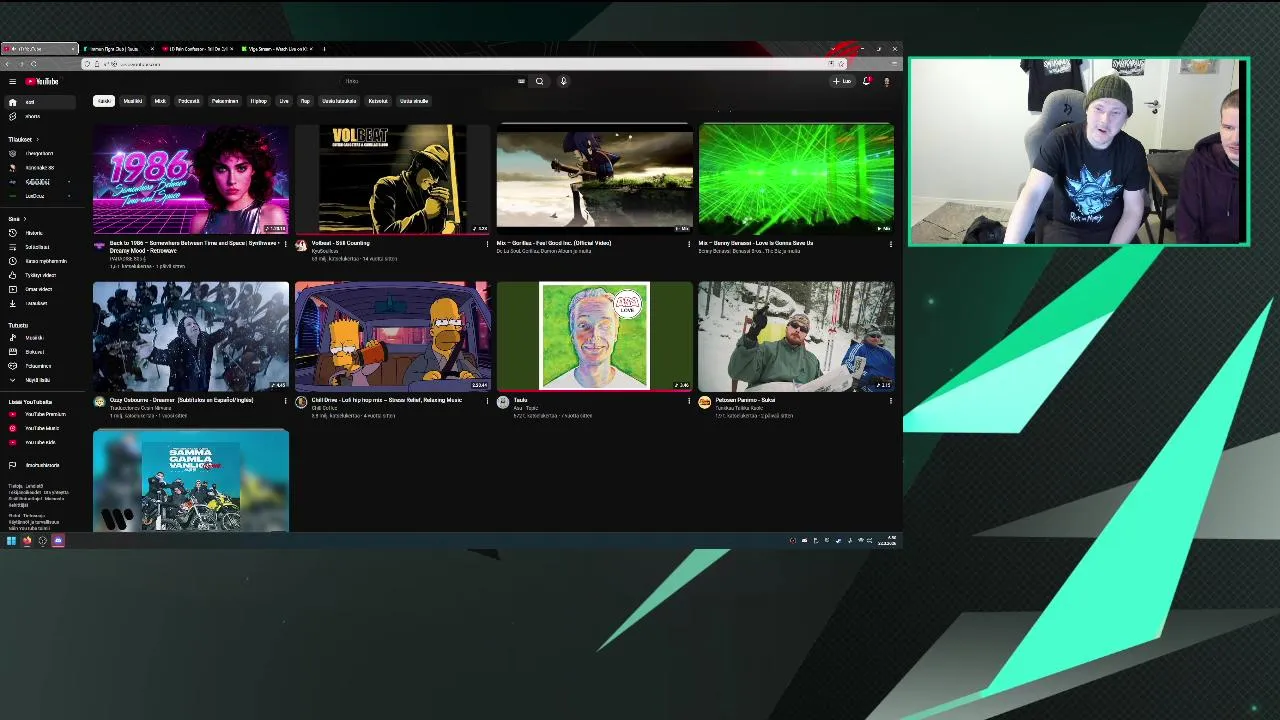Image resolution: width=1280 pixels, height=720 pixels.
Task: Switch to the second browser tab
Action: (x=118, y=49)
